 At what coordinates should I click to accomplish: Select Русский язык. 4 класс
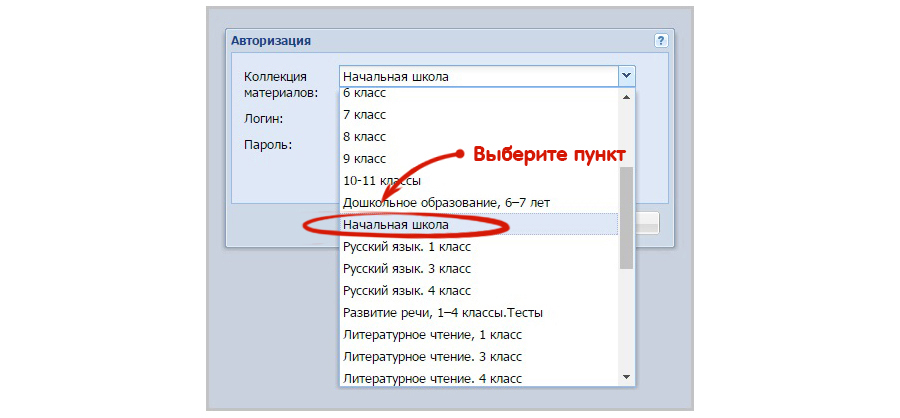point(406,291)
